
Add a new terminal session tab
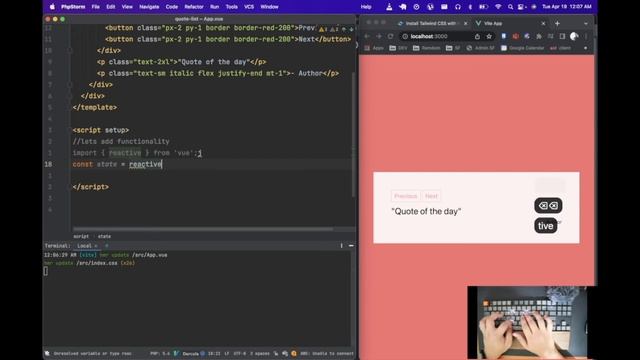(x=107, y=246)
